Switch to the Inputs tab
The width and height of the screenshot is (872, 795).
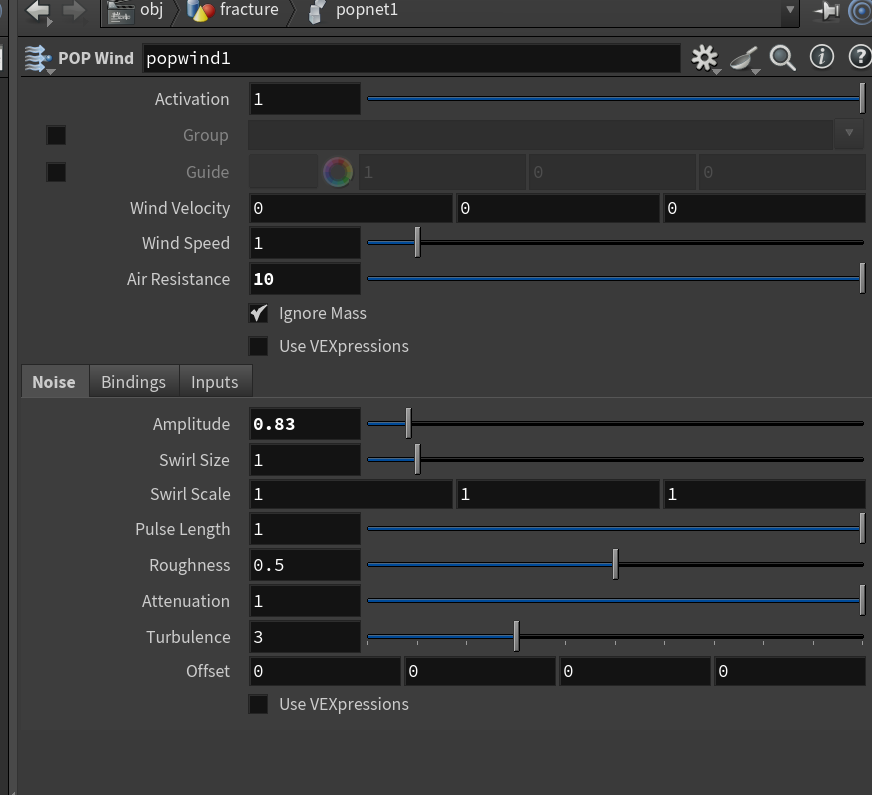pos(215,382)
